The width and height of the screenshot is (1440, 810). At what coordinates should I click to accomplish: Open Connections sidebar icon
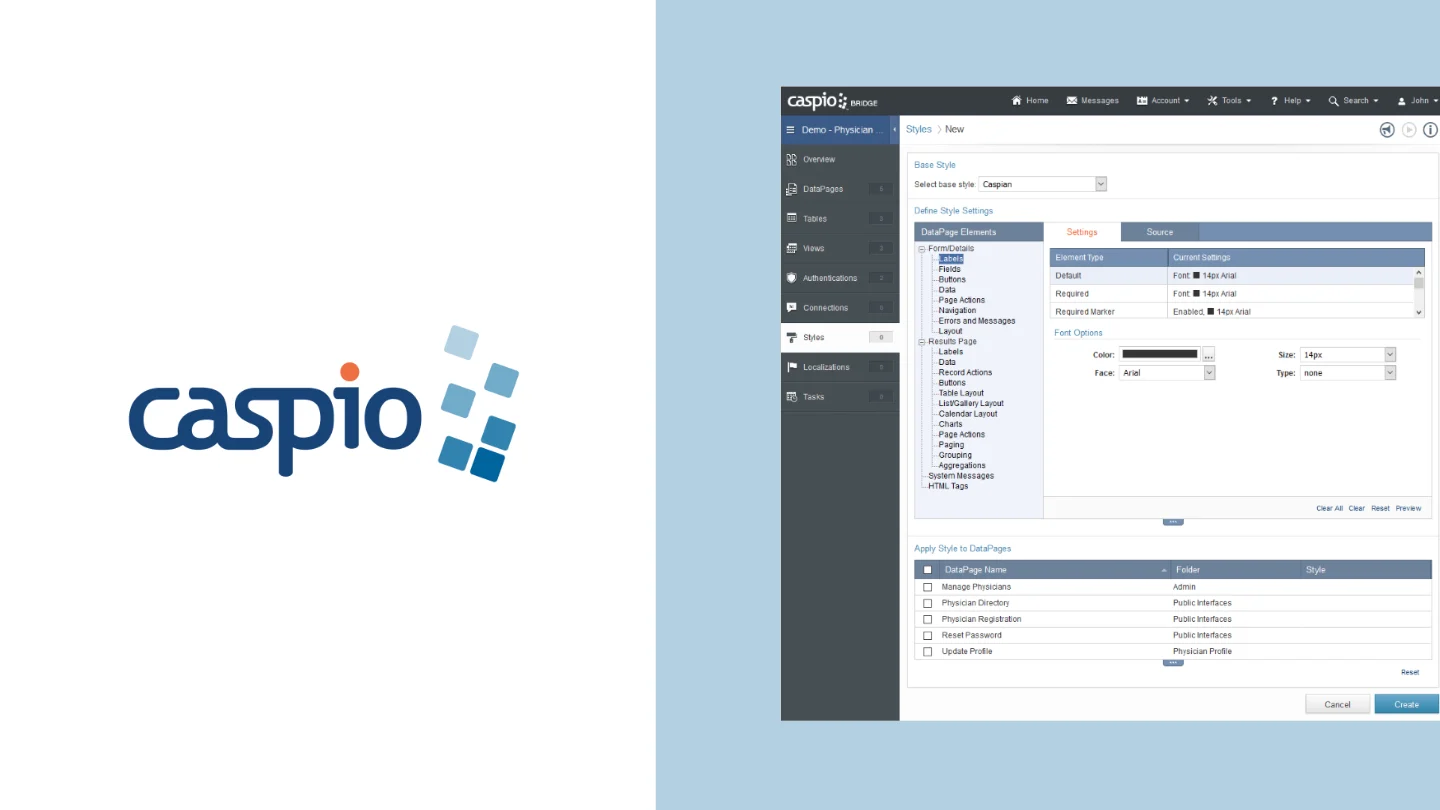792,308
